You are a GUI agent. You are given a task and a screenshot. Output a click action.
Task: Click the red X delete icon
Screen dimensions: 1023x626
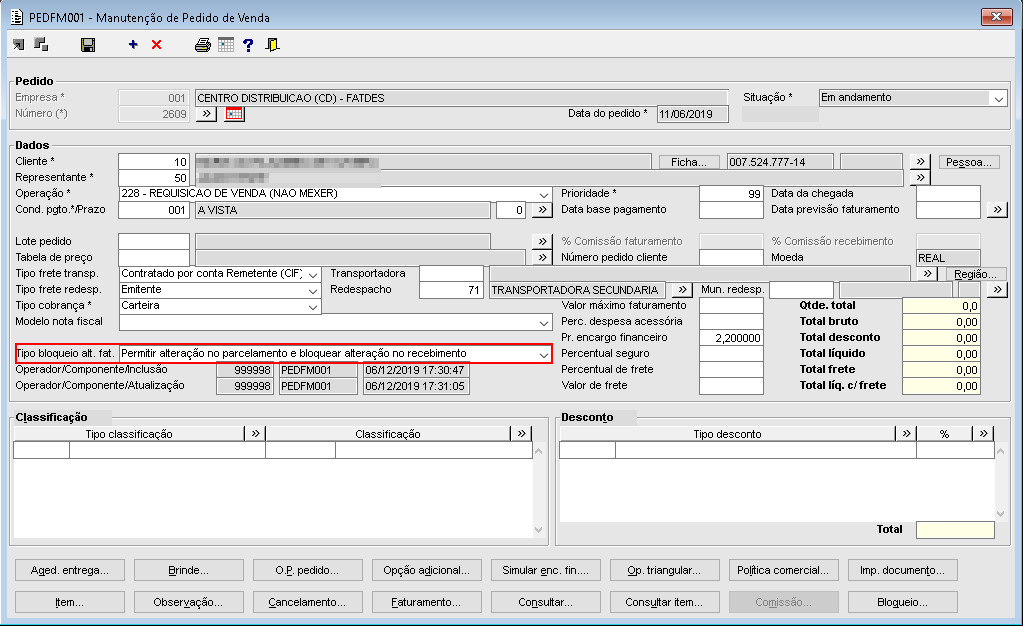tap(157, 44)
